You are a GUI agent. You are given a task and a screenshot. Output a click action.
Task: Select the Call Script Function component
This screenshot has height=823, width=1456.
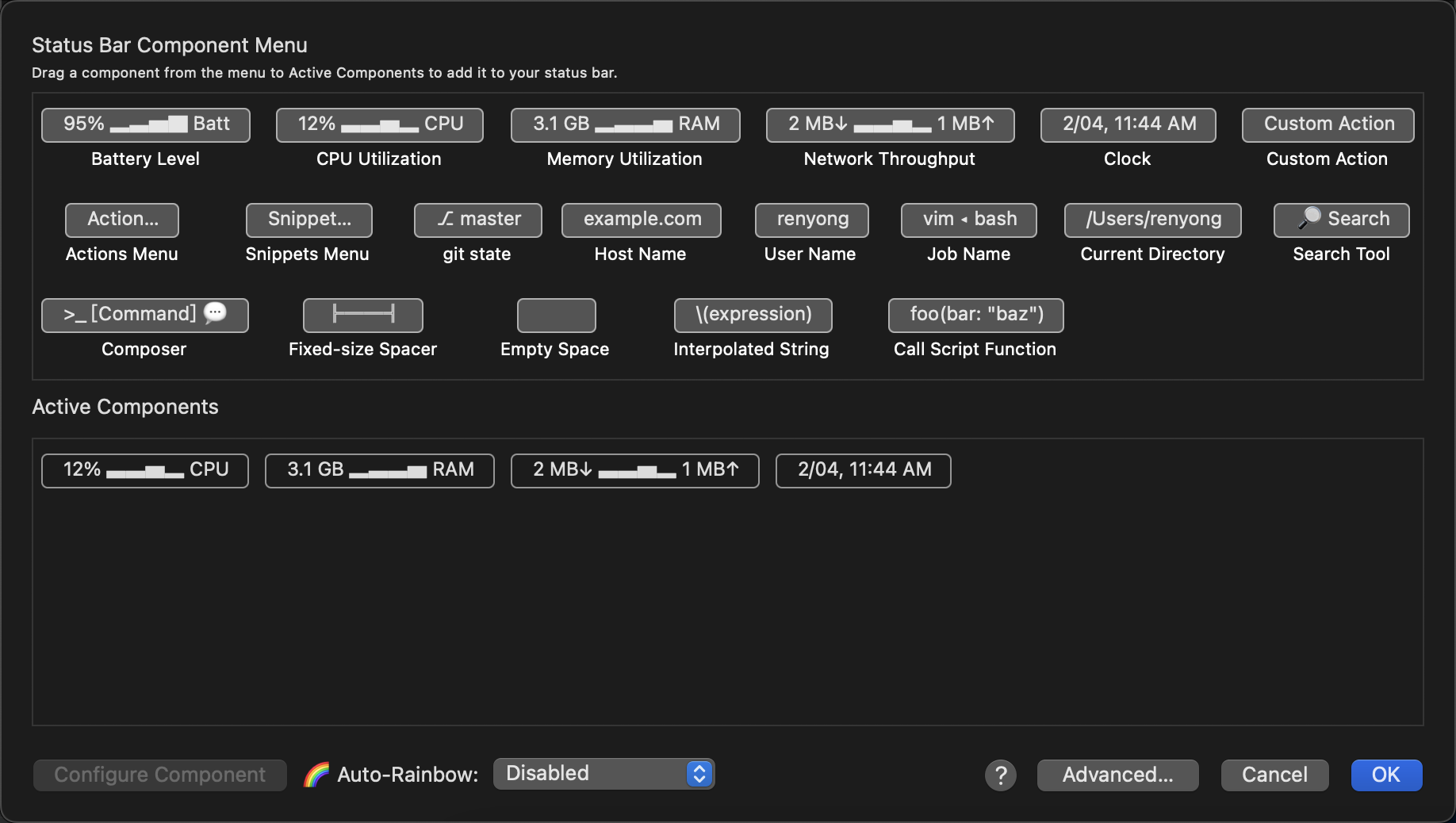pyautogui.click(x=976, y=315)
